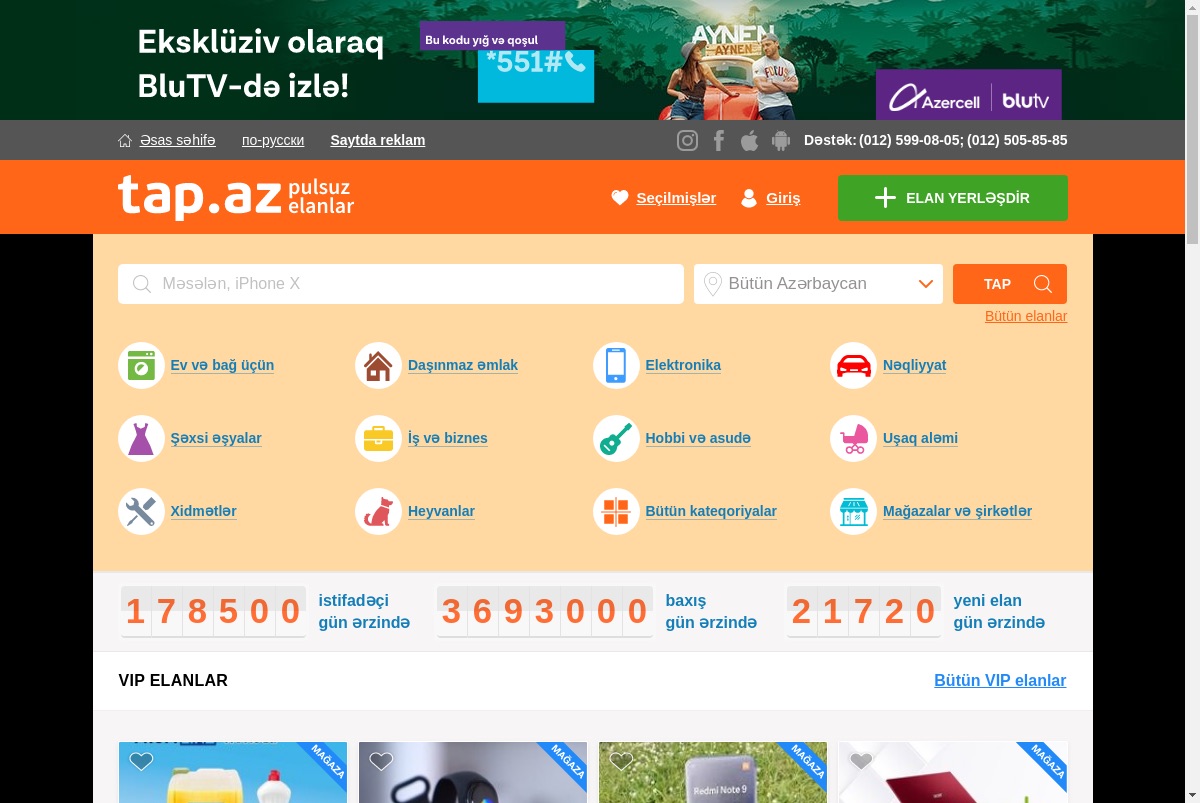Open the Elektronika category link

(683, 365)
